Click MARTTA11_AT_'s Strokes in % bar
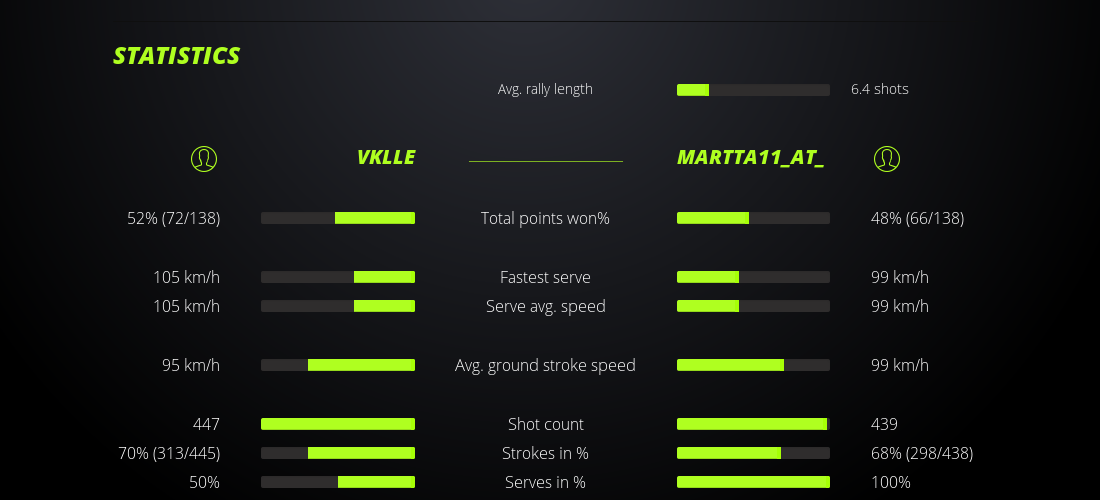The height and width of the screenshot is (500, 1100). pos(753,453)
